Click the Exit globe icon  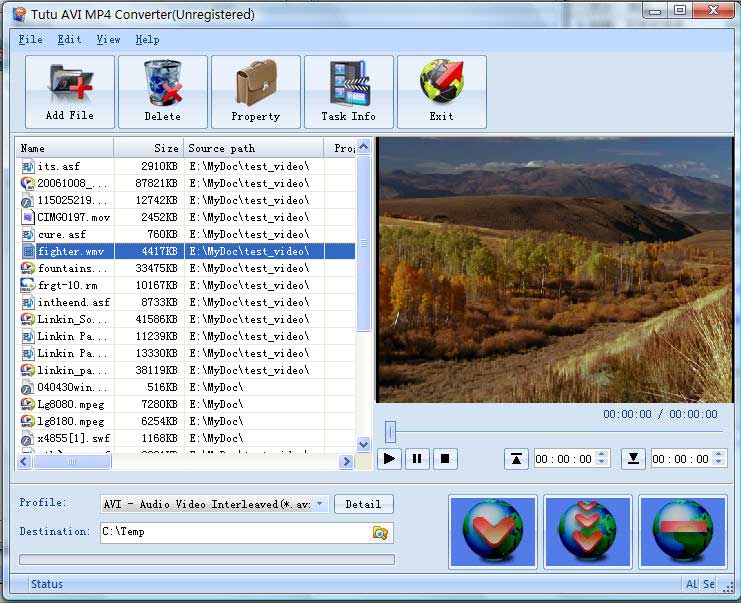tap(442, 81)
